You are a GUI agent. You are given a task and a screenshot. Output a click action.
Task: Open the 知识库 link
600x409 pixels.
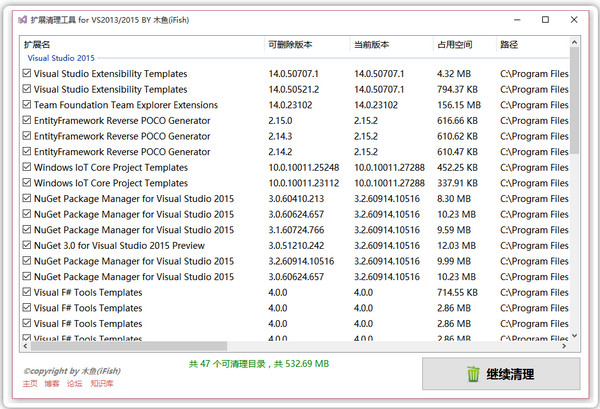tap(101, 384)
